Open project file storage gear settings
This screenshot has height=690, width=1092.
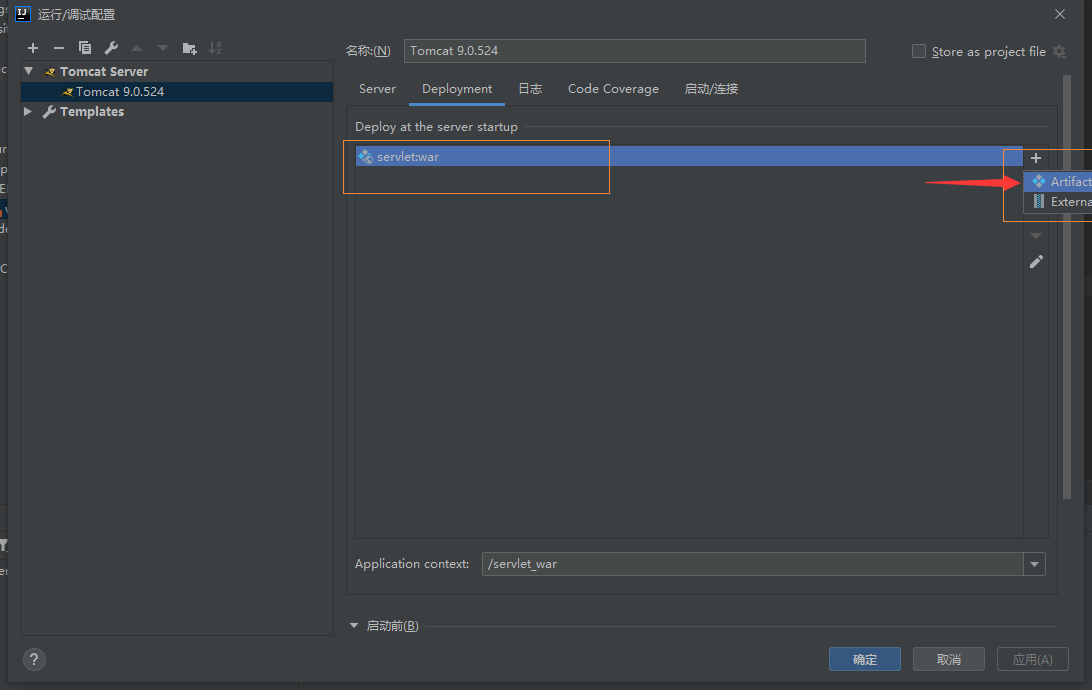1059,52
